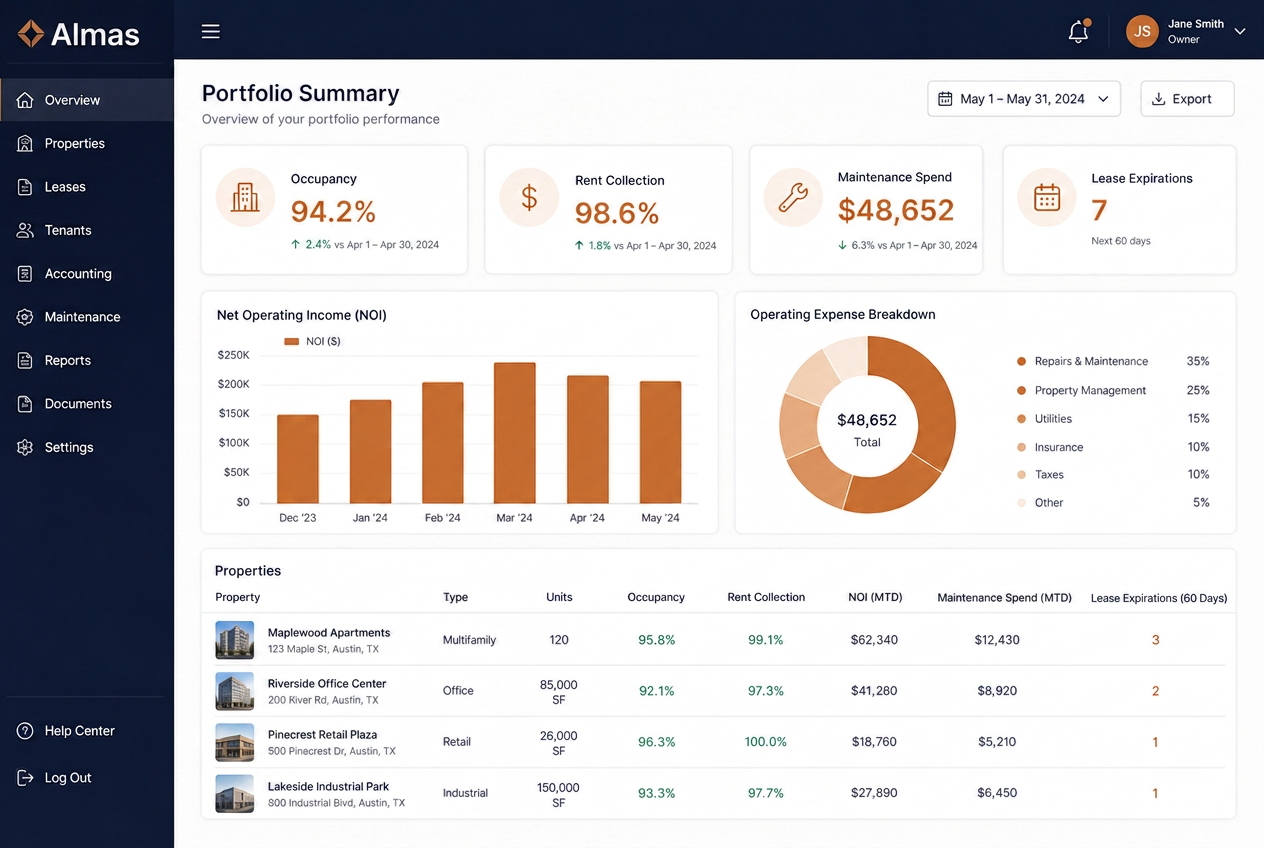Go to the Overview menu label

[72, 100]
